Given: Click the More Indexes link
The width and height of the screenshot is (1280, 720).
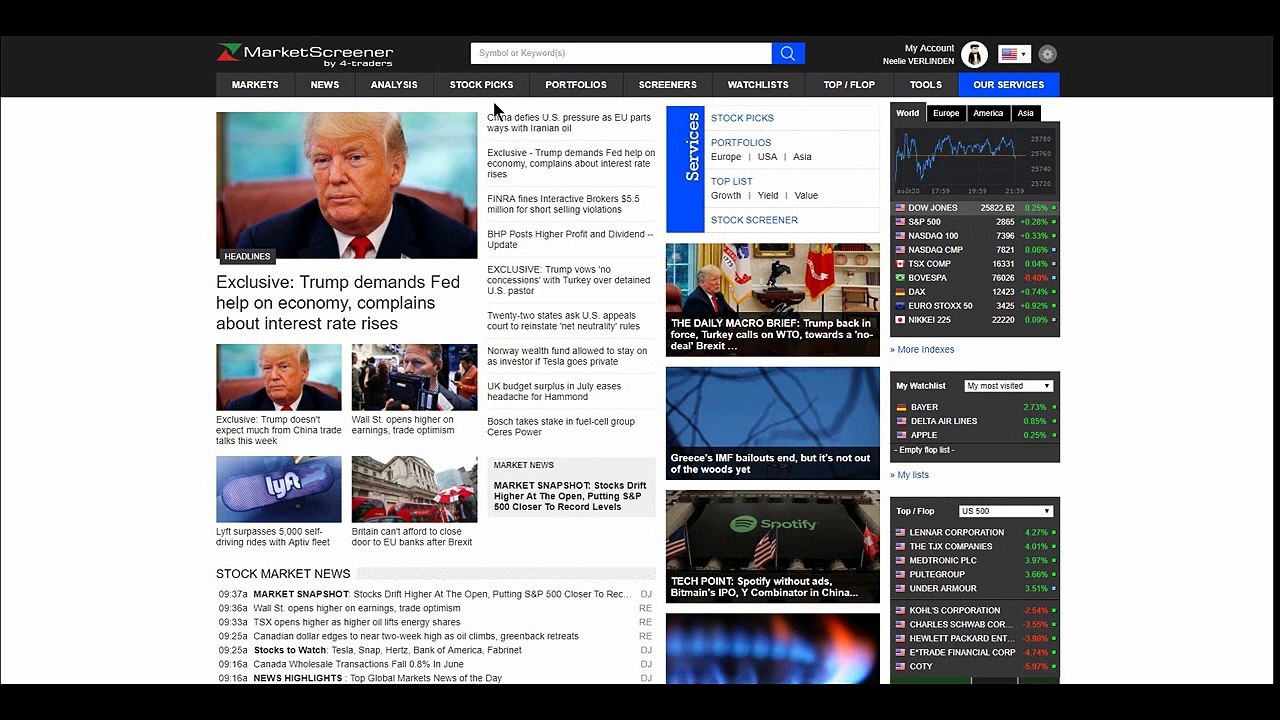Looking at the screenshot, I should 922,350.
